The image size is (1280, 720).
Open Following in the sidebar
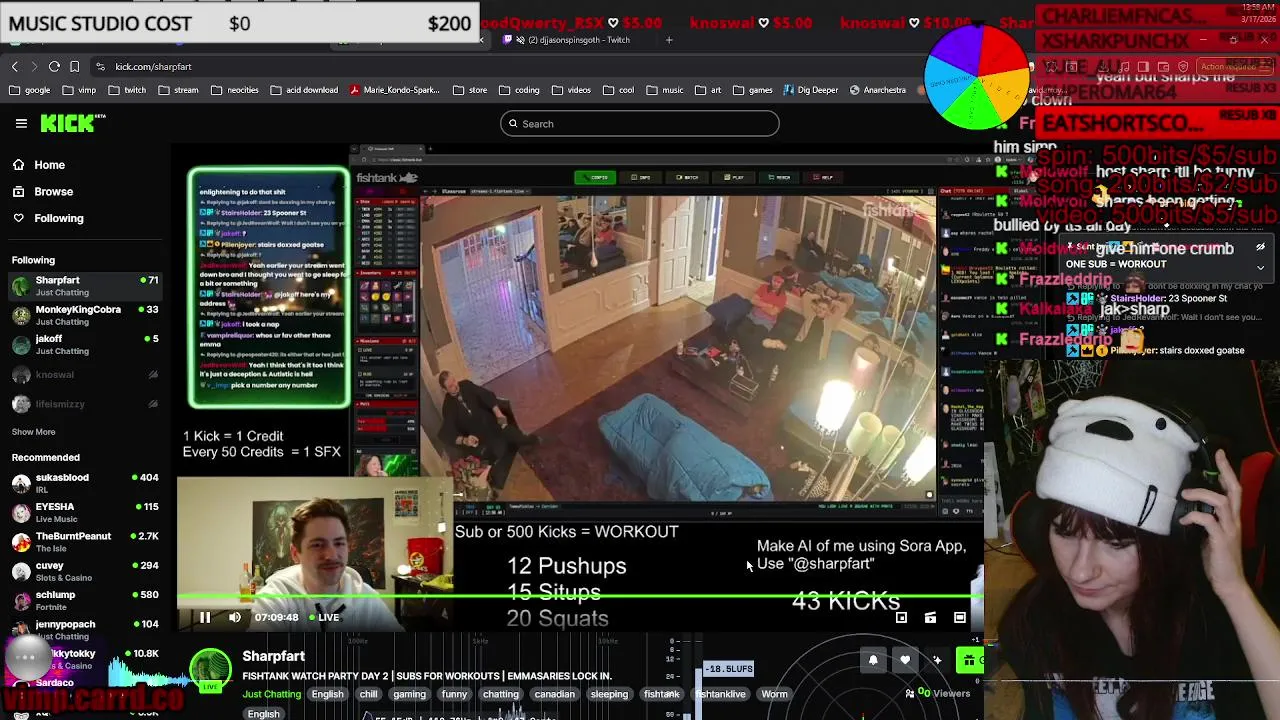coord(48,218)
